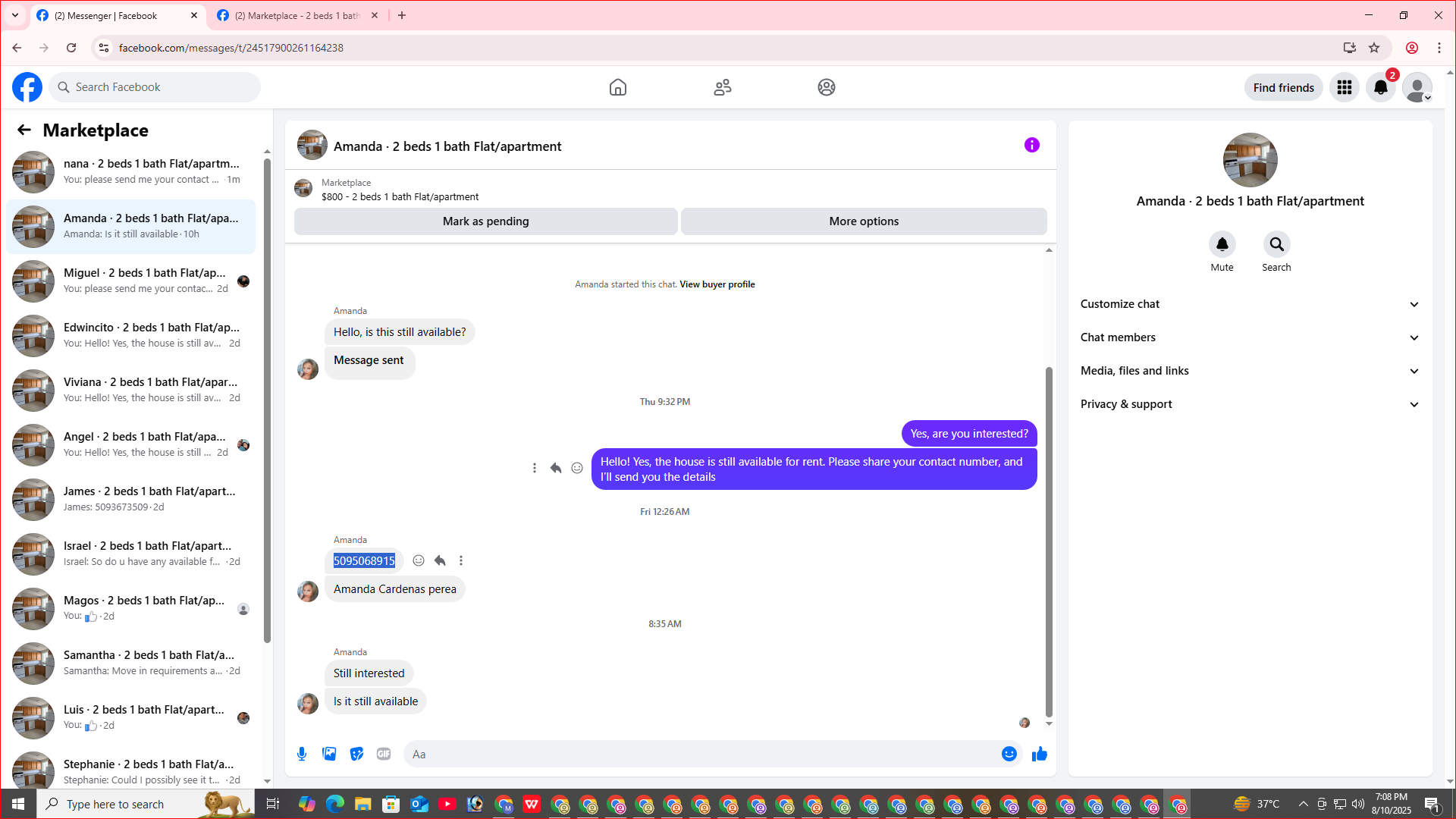
Task: Expand the Customize chat section
Action: tap(1250, 304)
